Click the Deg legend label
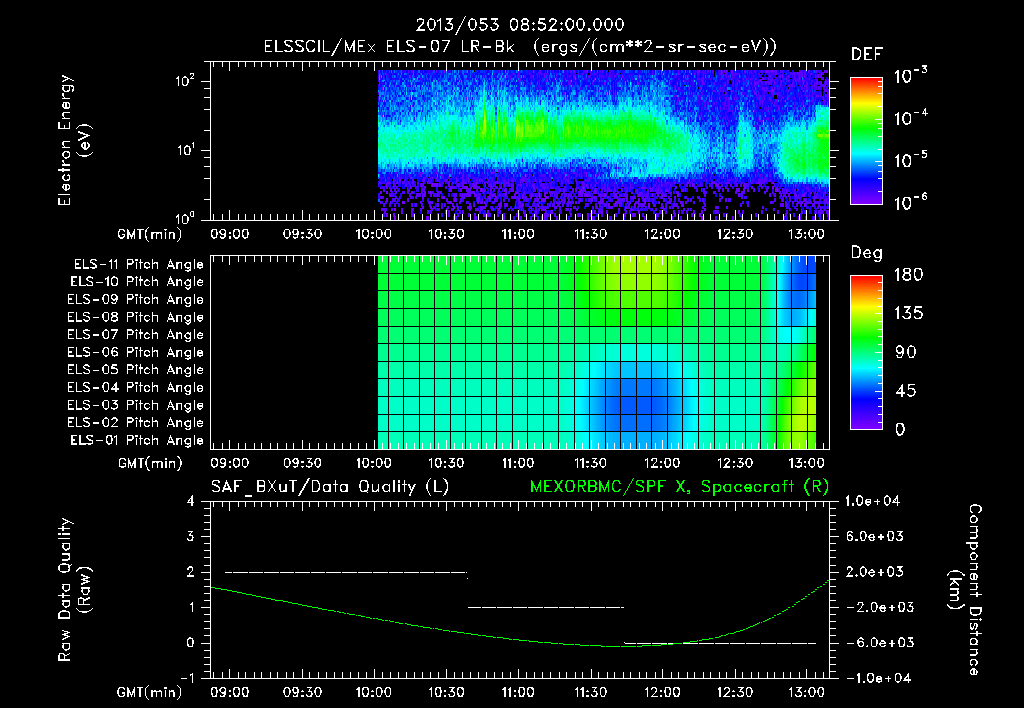1024x708 pixels. tap(866, 253)
